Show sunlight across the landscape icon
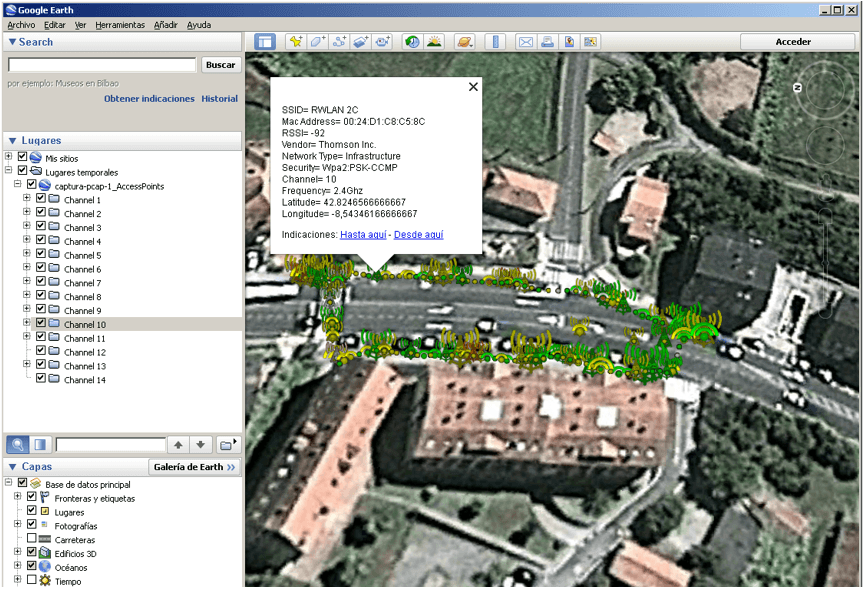 434,42
